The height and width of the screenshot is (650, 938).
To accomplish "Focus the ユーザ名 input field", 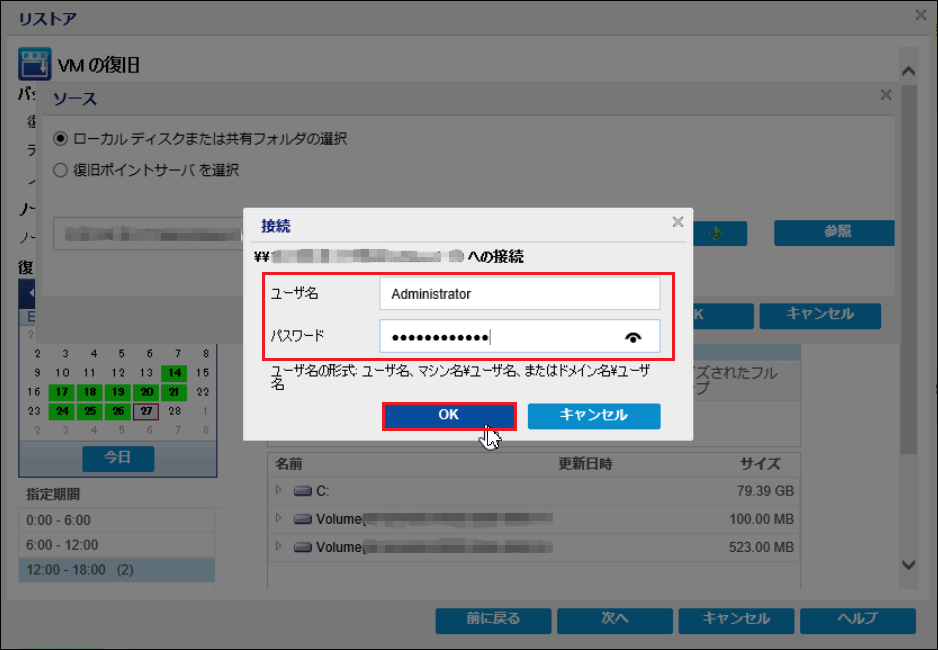I will (x=519, y=294).
